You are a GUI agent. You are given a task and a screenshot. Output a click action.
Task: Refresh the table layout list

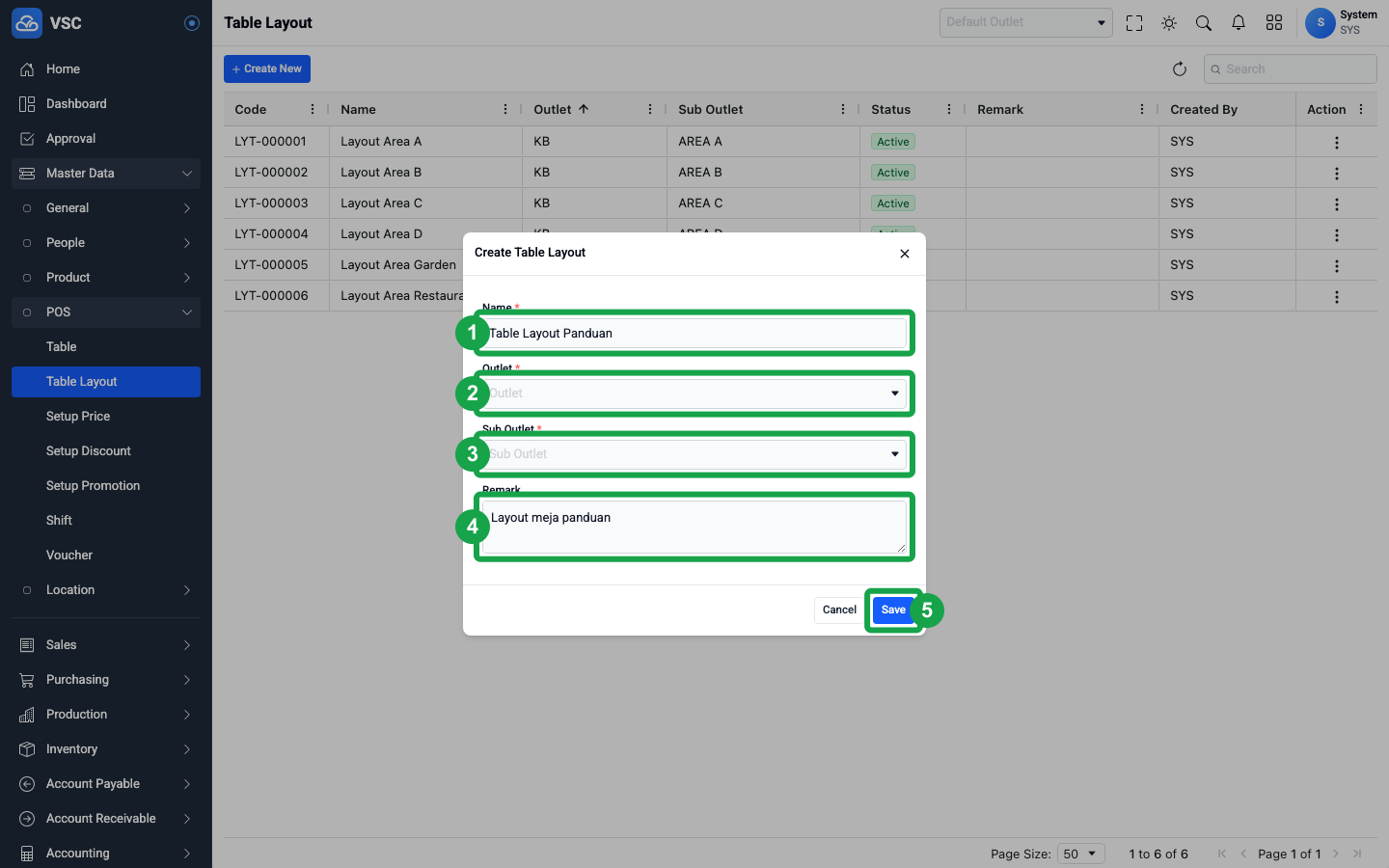pyautogui.click(x=1179, y=68)
